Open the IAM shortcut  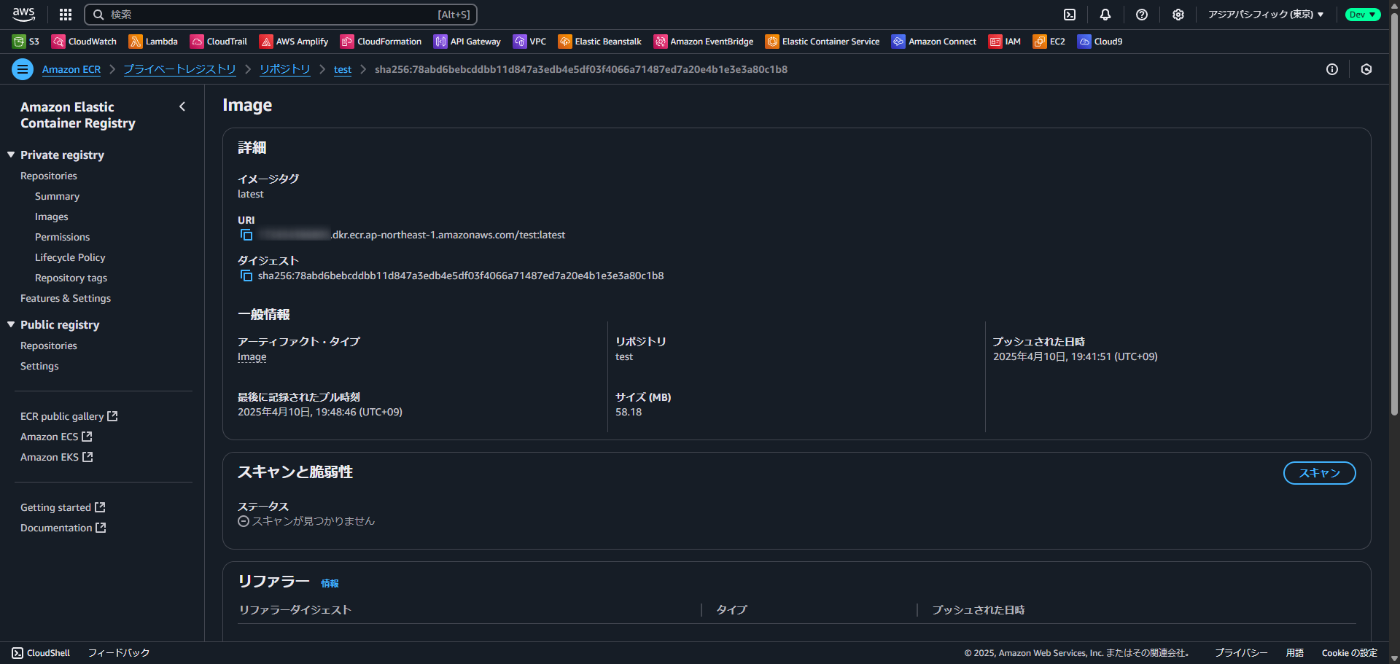point(1005,42)
